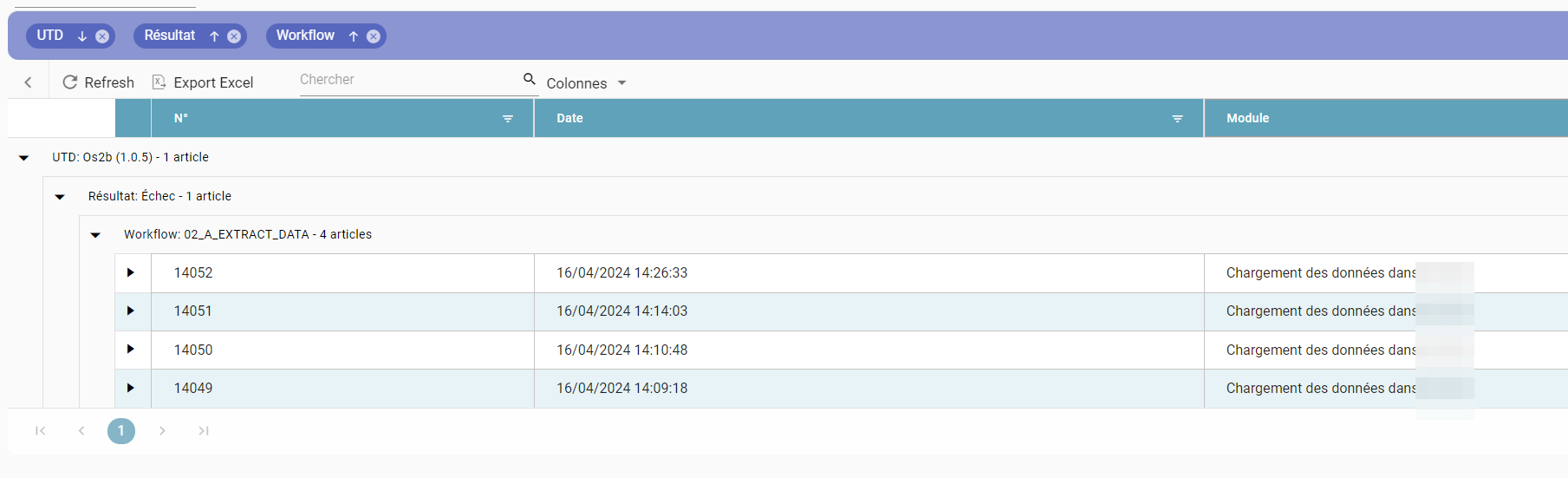Toggle Workflow sort direction arrow
The height and width of the screenshot is (478, 1568).
click(354, 36)
